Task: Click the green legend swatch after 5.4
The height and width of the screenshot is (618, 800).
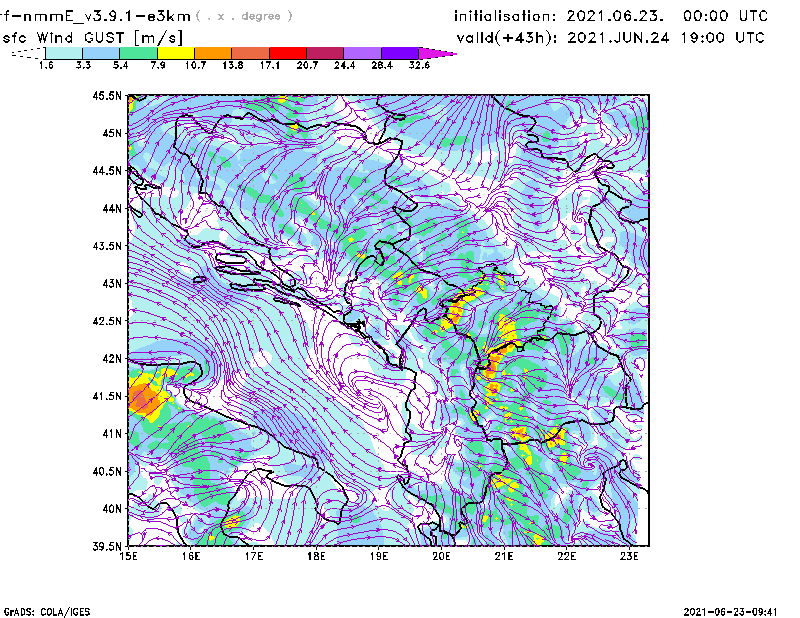Action: coord(138,53)
